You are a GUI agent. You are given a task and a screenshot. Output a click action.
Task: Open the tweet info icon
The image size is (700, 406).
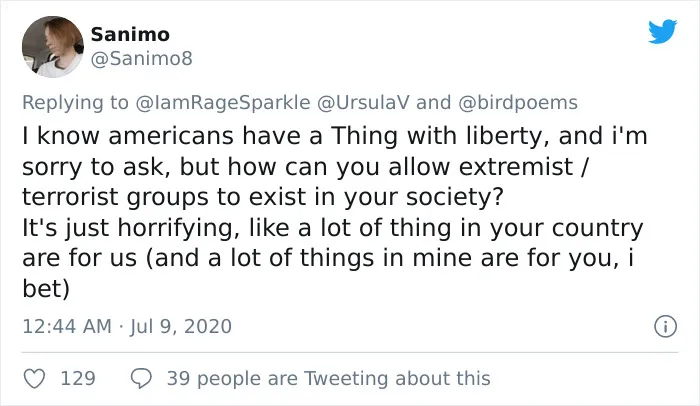click(x=665, y=326)
